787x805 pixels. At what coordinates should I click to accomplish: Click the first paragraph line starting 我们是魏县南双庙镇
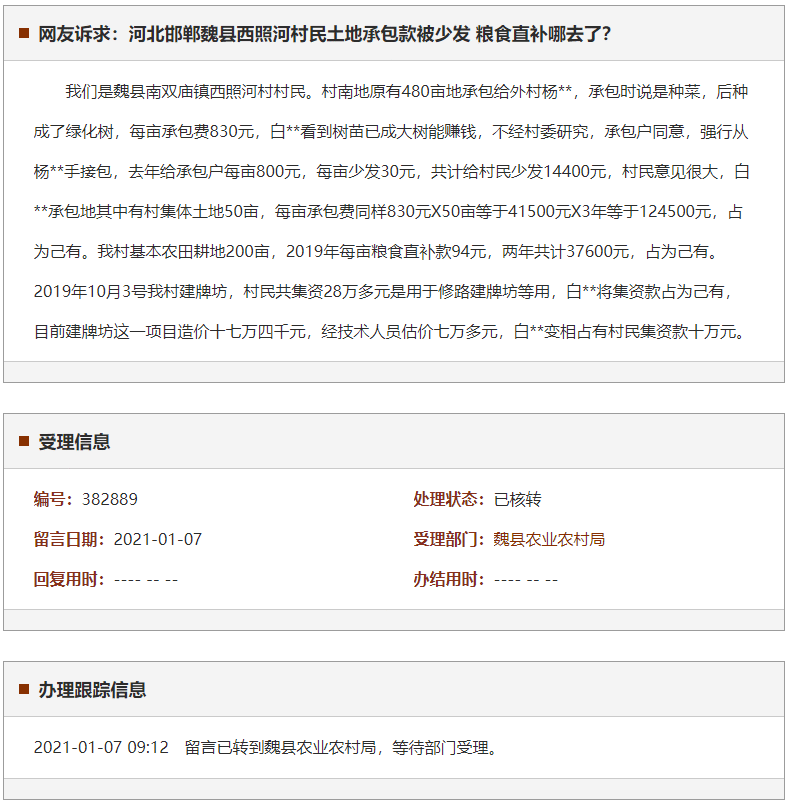click(x=407, y=91)
